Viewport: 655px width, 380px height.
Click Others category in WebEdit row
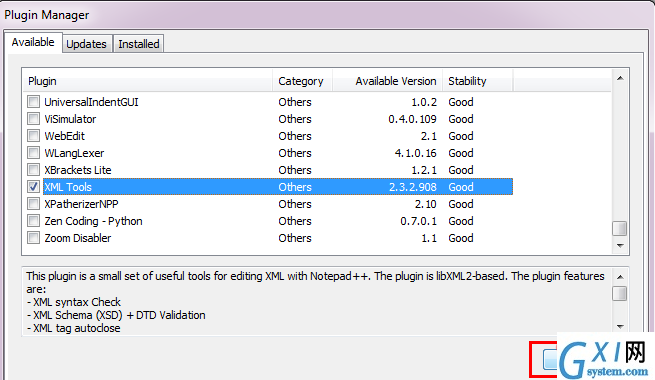[x=295, y=136]
